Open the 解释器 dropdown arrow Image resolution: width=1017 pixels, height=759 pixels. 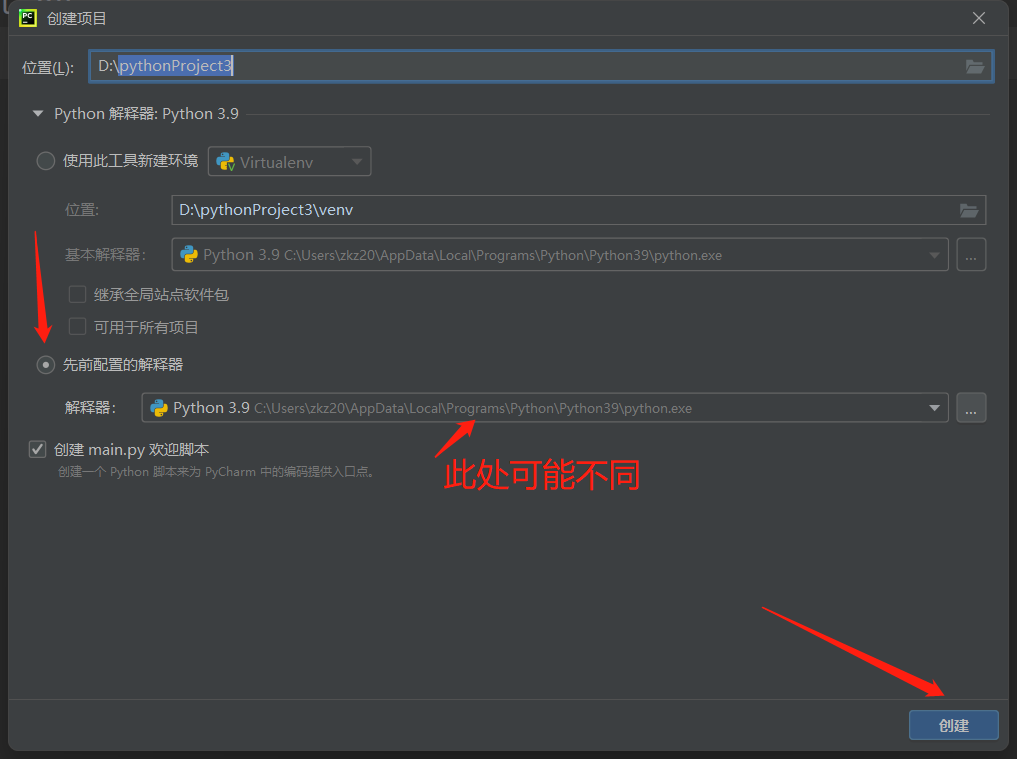934,408
